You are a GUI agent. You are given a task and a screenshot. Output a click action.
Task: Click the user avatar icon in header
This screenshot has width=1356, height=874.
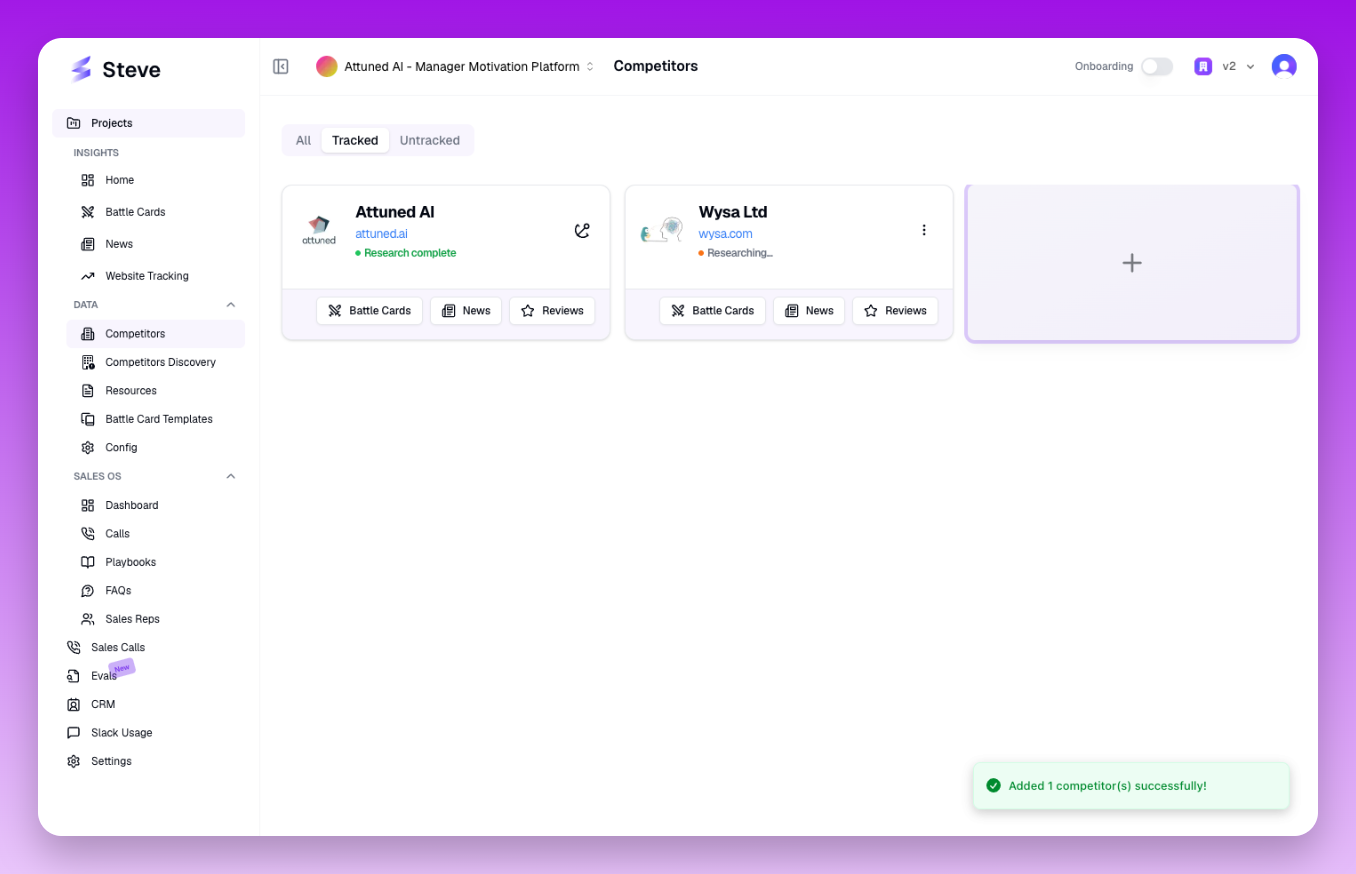pyautogui.click(x=1284, y=66)
